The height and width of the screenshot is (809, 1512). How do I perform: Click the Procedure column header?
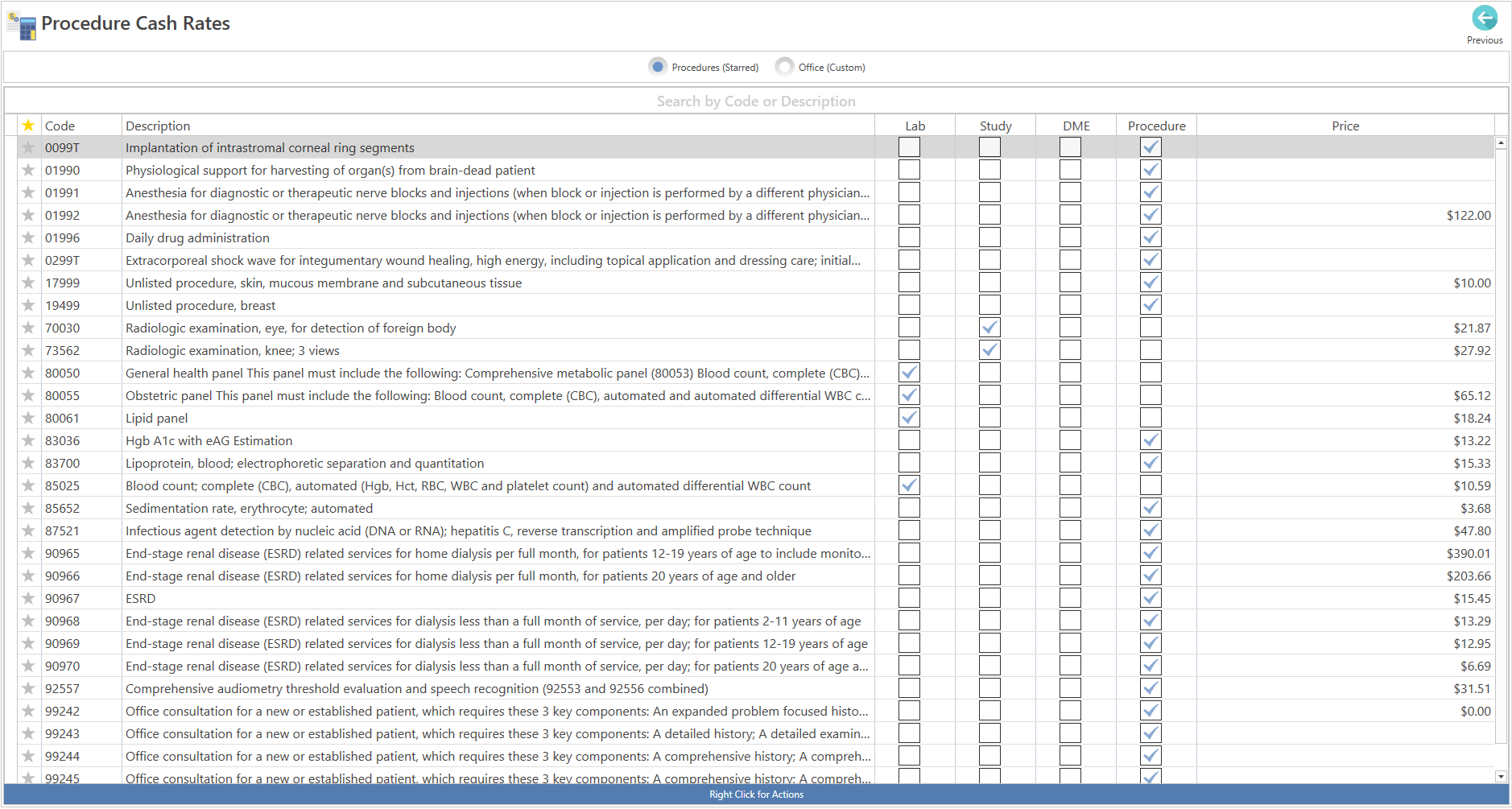point(1156,126)
